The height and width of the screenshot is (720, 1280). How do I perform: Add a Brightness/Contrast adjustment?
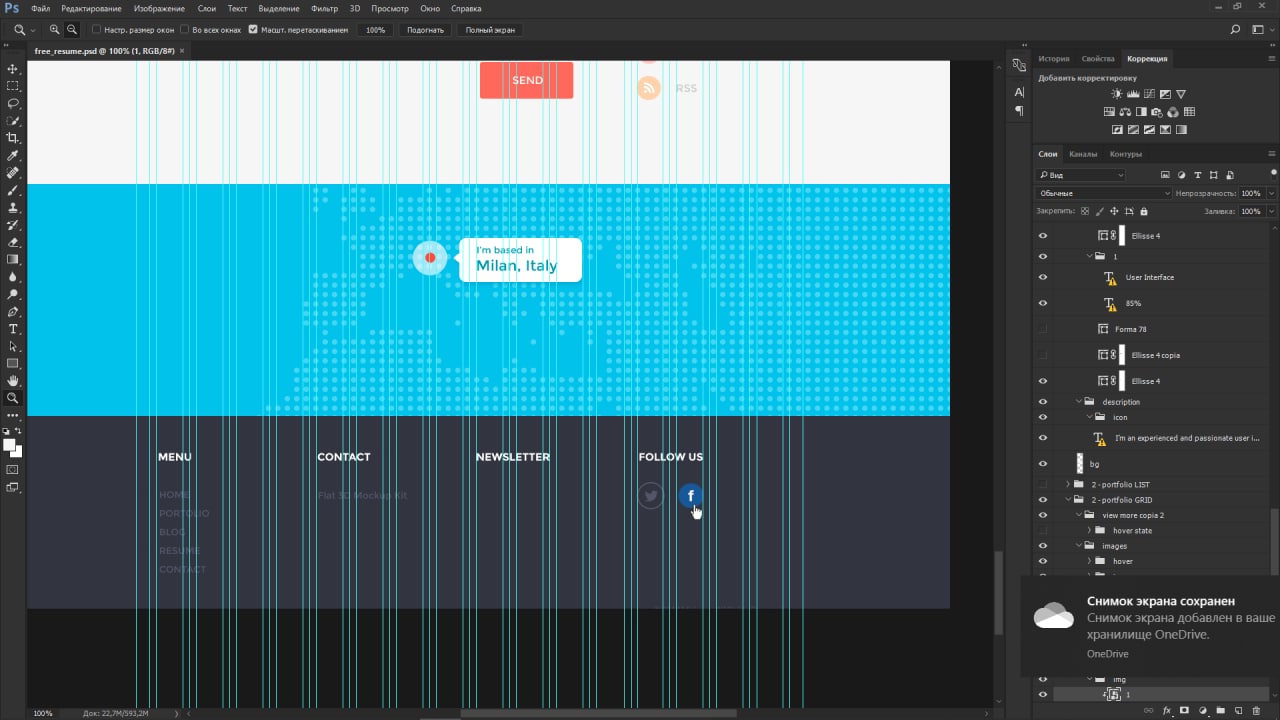pos(1117,94)
